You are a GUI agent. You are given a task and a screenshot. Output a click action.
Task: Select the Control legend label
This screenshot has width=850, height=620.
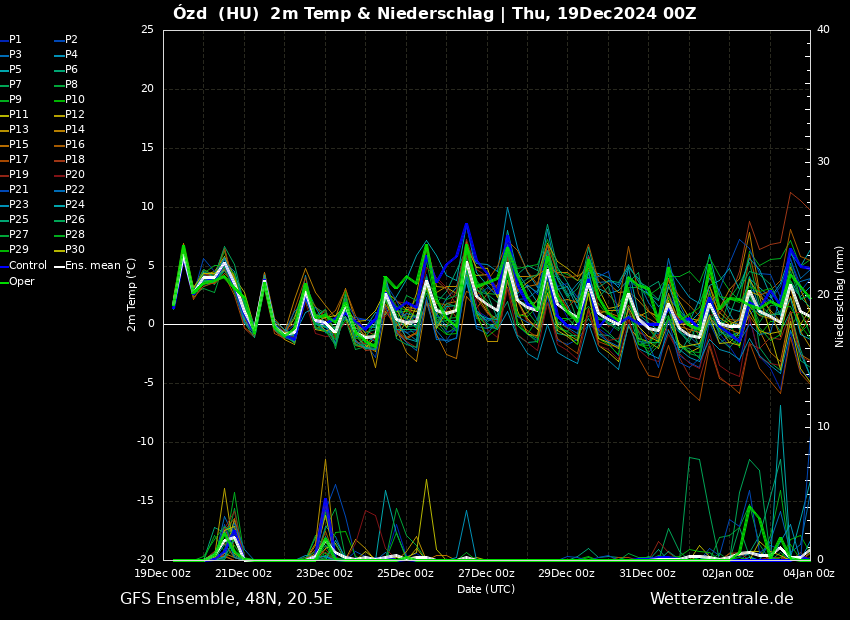tap(28, 266)
